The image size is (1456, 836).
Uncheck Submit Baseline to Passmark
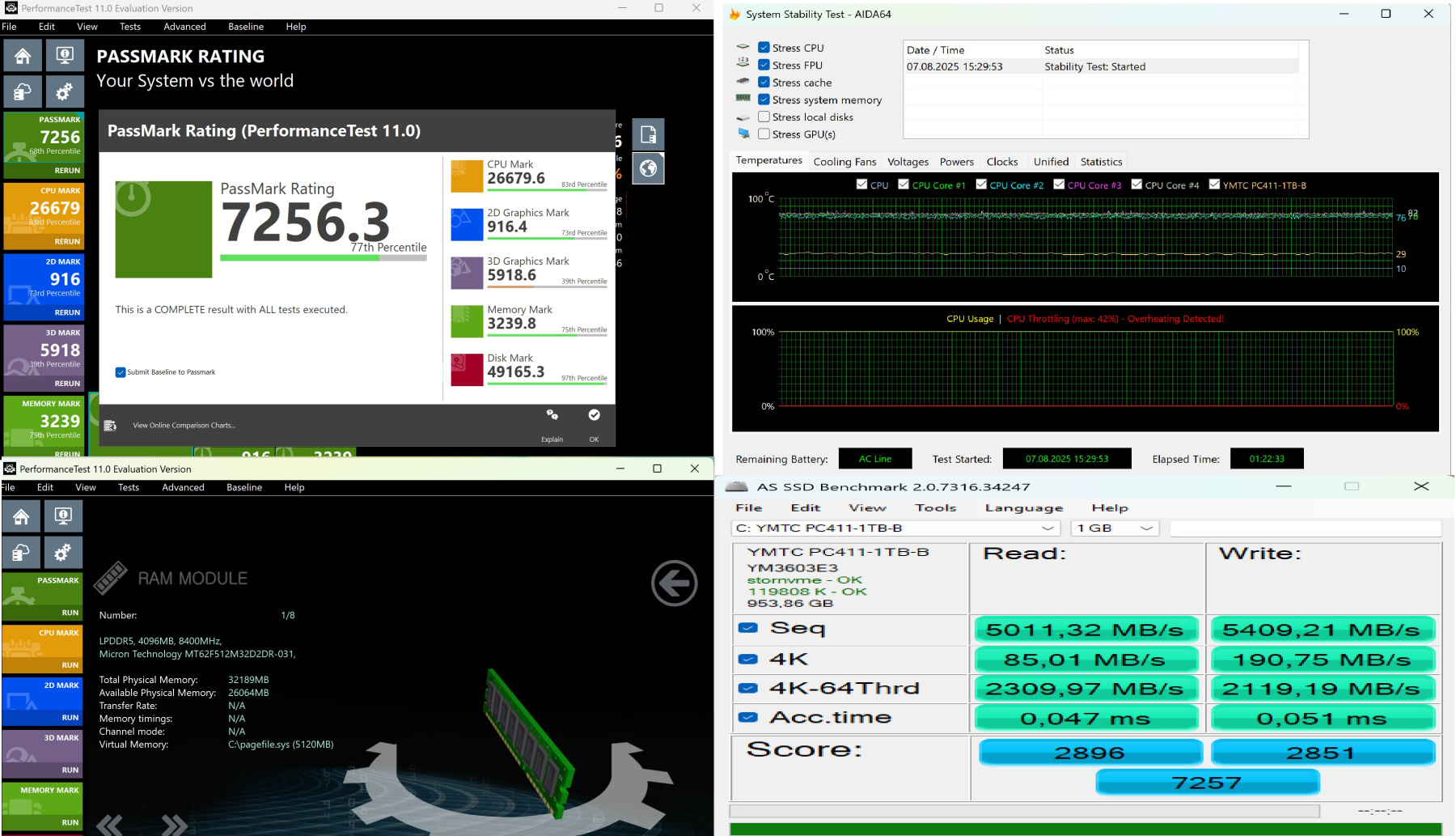click(121, 372)
